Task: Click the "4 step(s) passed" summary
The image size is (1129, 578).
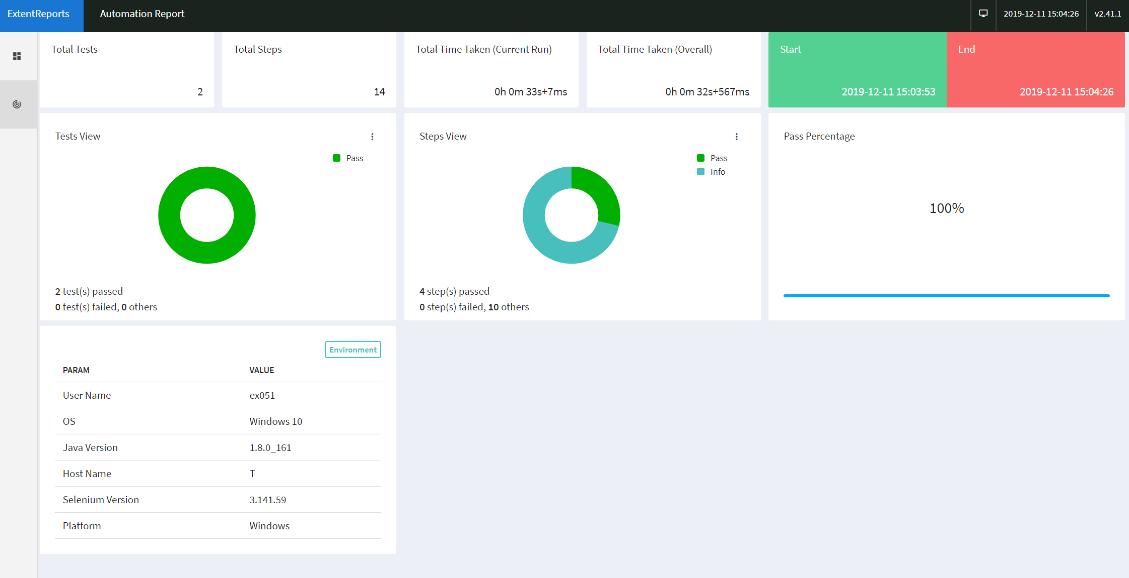Action: pos(454,292)
